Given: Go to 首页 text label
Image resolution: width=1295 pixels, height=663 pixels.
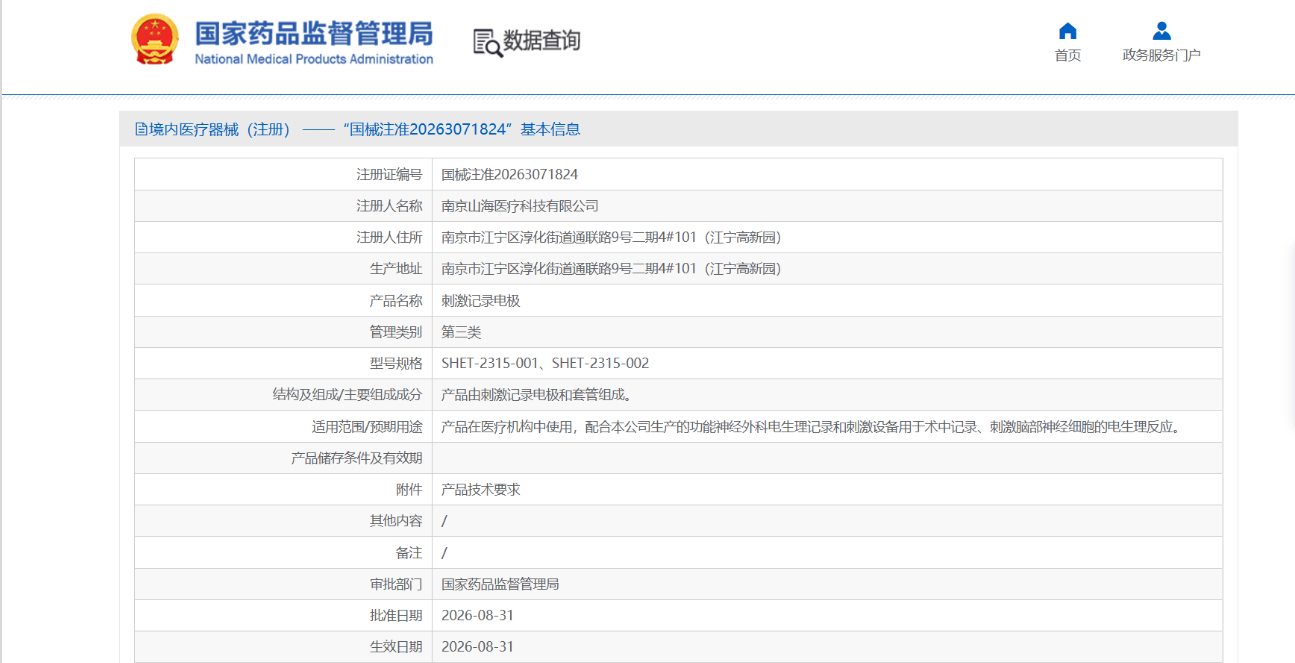Looking at the screenshot, I should click(1068, 55).
